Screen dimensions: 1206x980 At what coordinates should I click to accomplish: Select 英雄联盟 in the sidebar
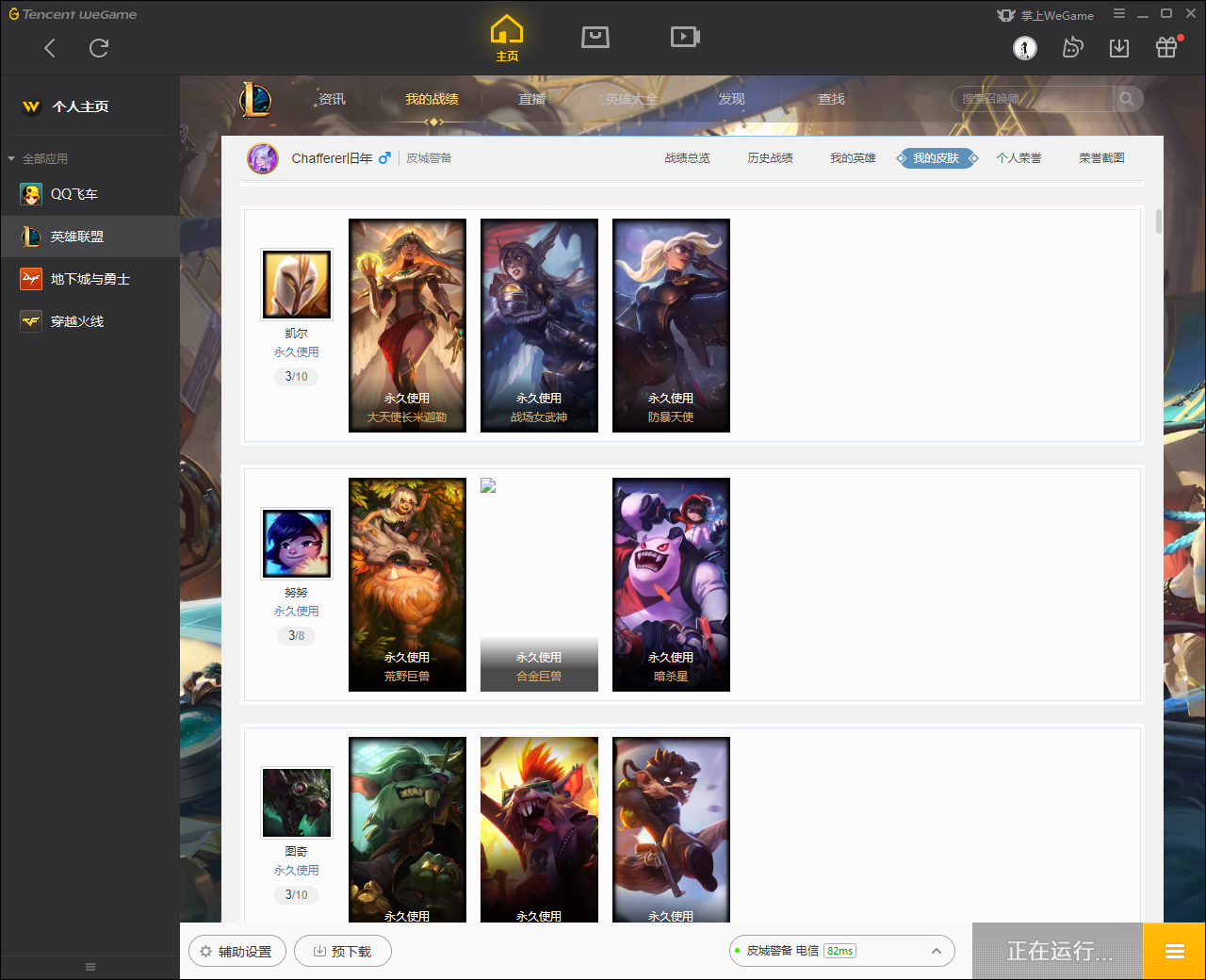coord(90,237)
